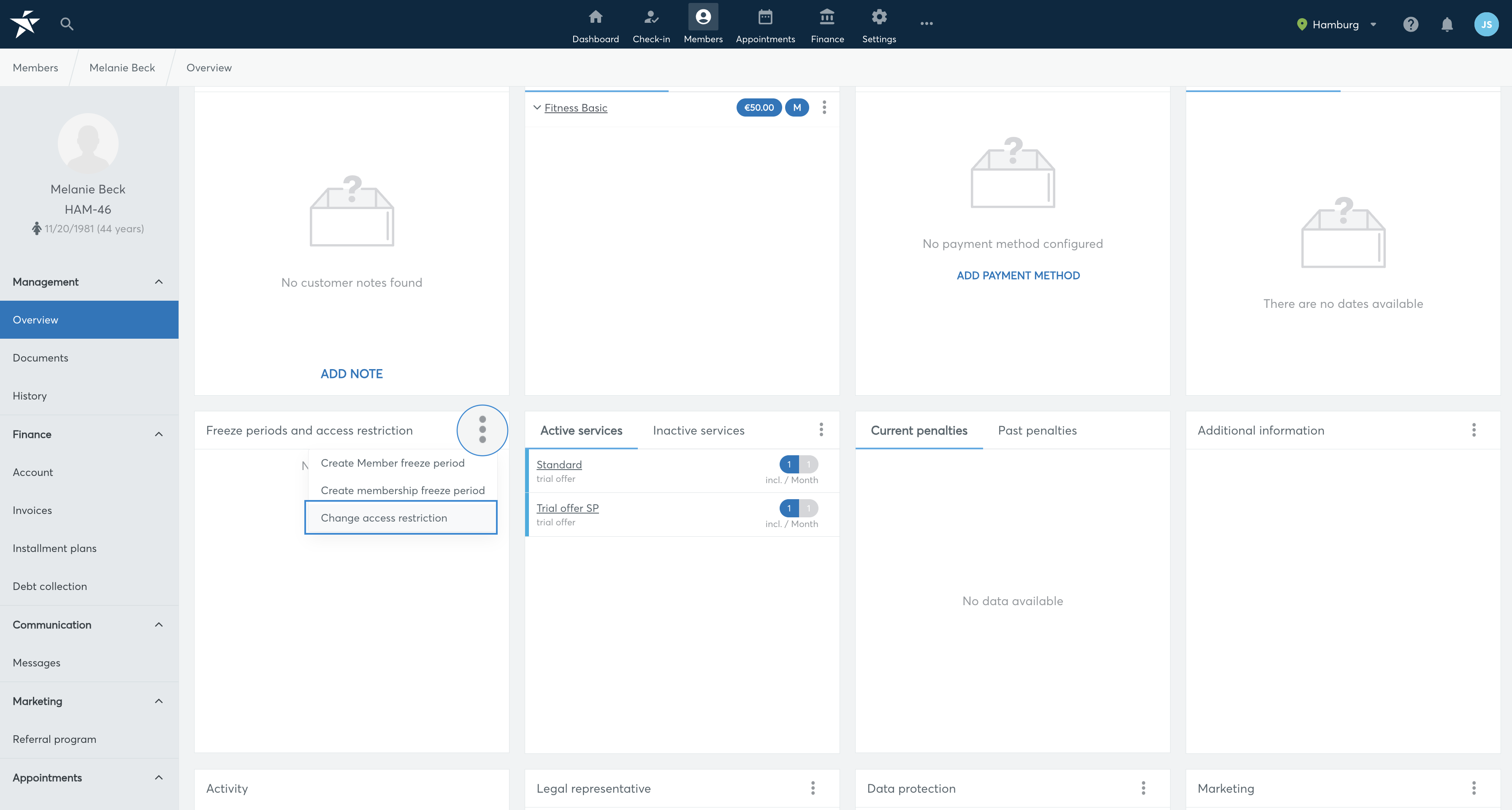The height and width of the screenshot is (810, 1512).
Task: Open Debt collection in the sidebar
Action: pyautogui.click(x=89, y=586)
